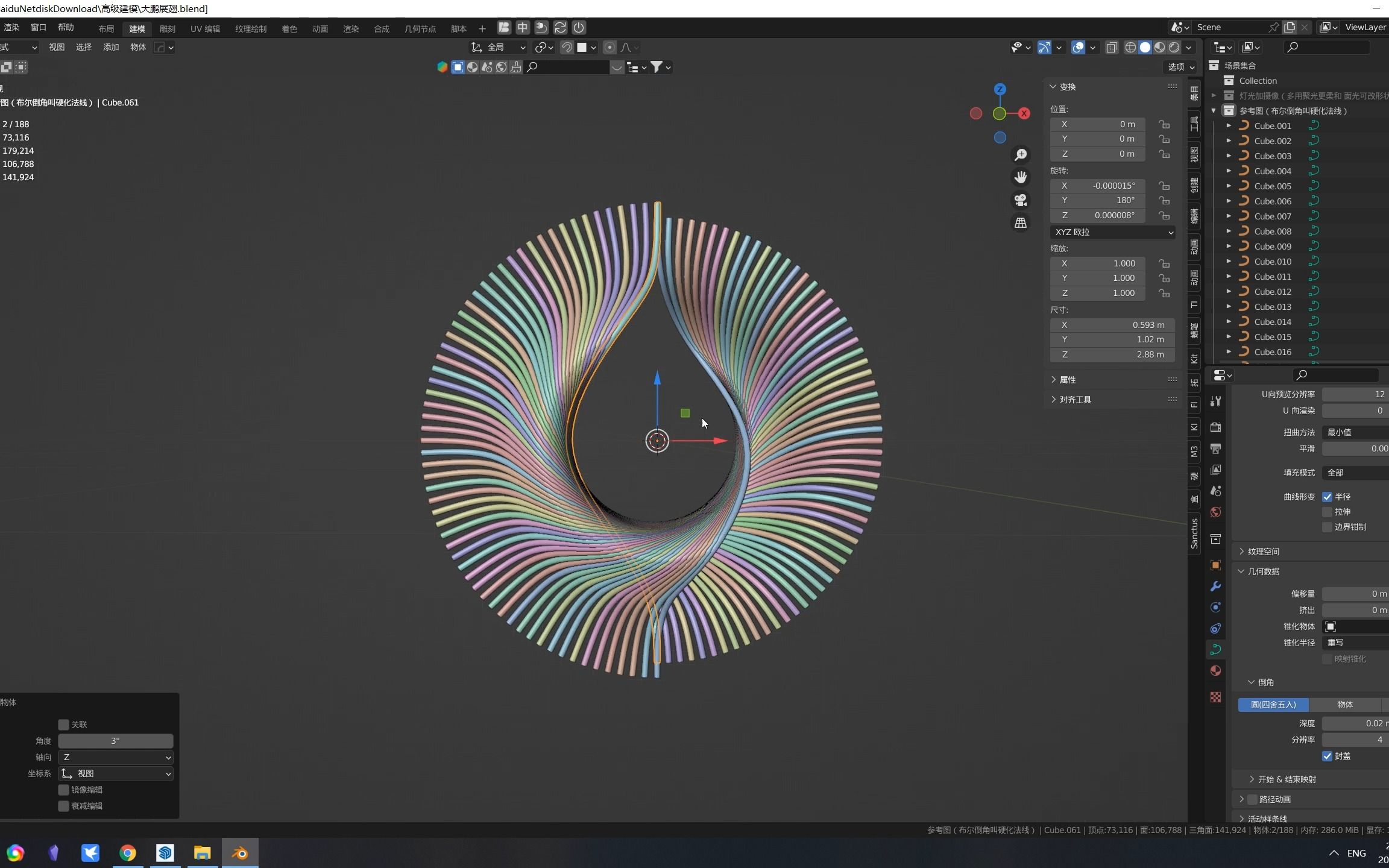Open the Tool properties tab icon

tap(1216, 401)
